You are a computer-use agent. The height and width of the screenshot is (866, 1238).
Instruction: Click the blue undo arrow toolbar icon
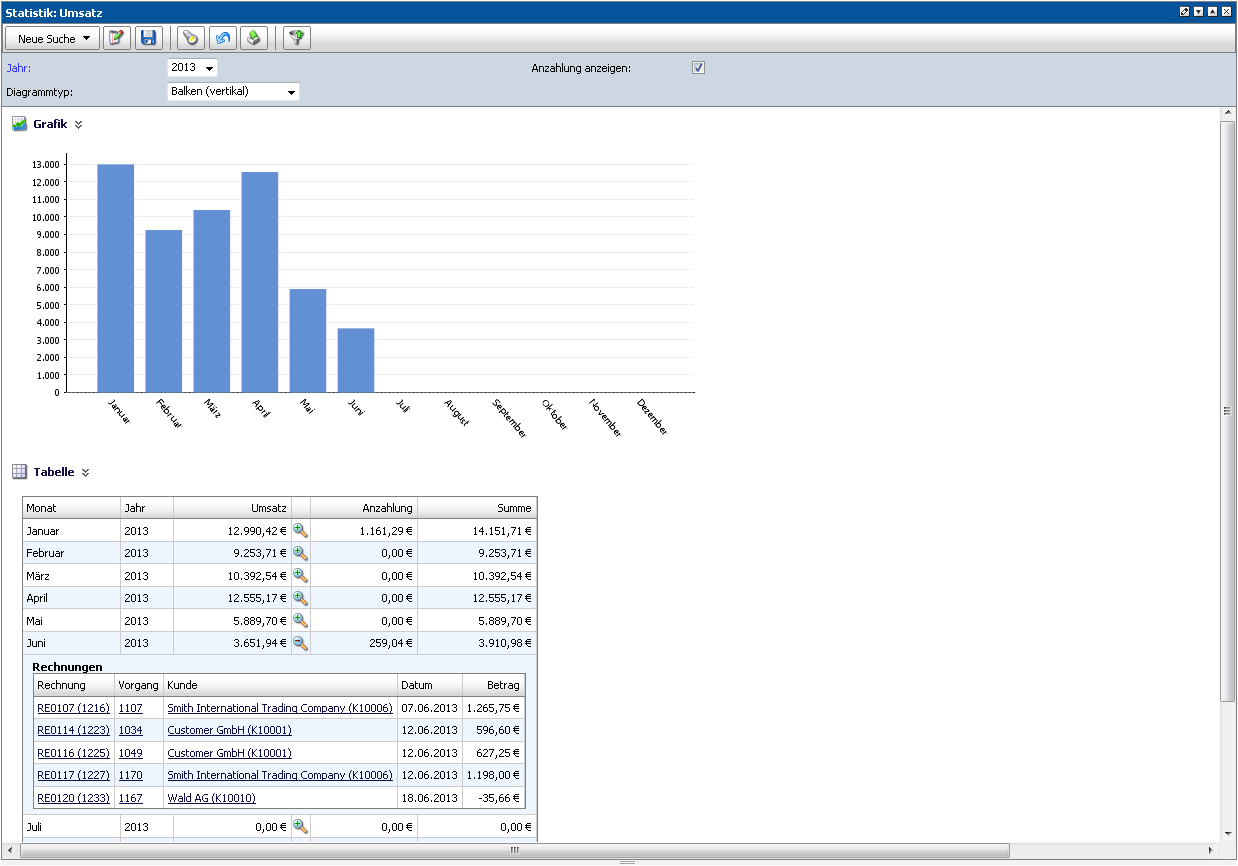coord(222,38)
